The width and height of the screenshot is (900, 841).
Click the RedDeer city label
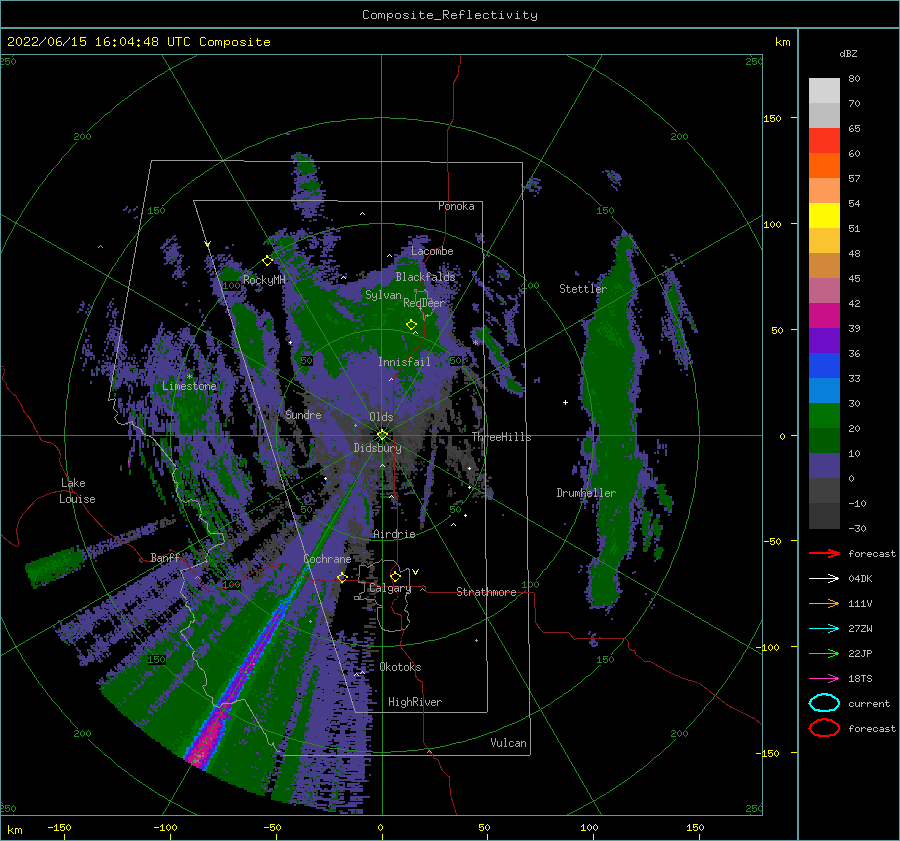(x=424, y=303)
